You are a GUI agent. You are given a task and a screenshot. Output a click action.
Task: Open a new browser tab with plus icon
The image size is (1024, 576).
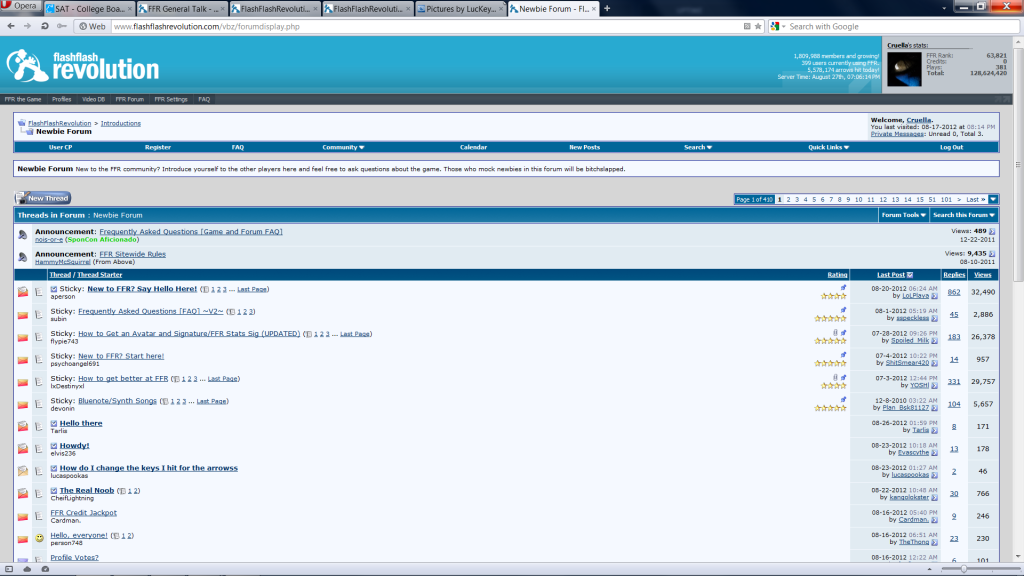point(607,8)
